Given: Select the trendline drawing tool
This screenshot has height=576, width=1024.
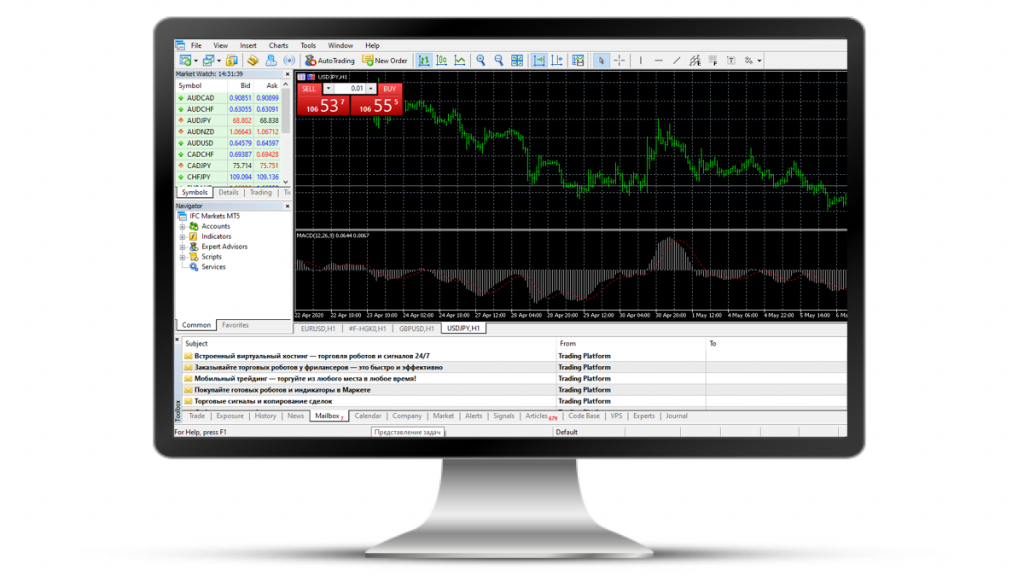Looking at the screenshot, I should tap(677, 60).
